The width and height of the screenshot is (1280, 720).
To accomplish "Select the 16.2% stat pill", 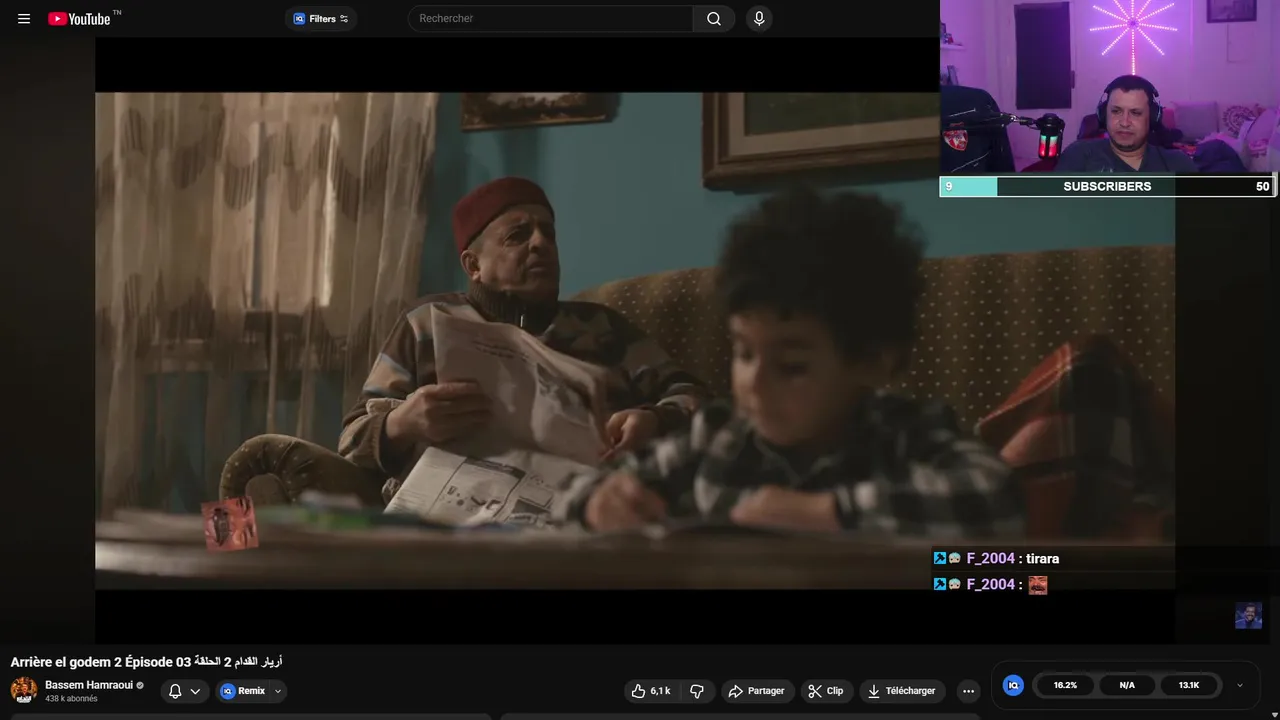I will 1065,685.
